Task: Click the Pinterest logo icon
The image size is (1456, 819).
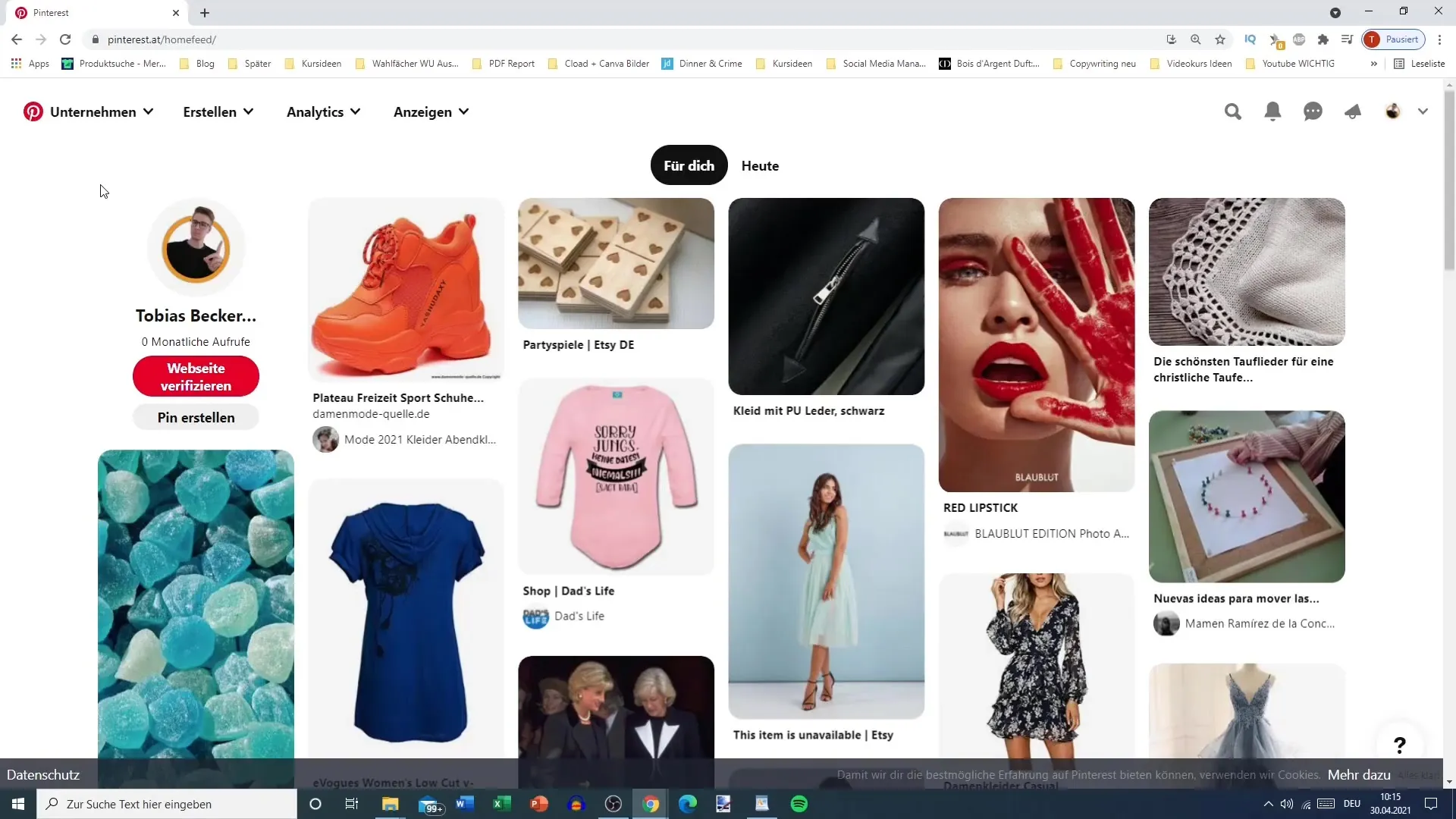Action: (x=33, y=112)
